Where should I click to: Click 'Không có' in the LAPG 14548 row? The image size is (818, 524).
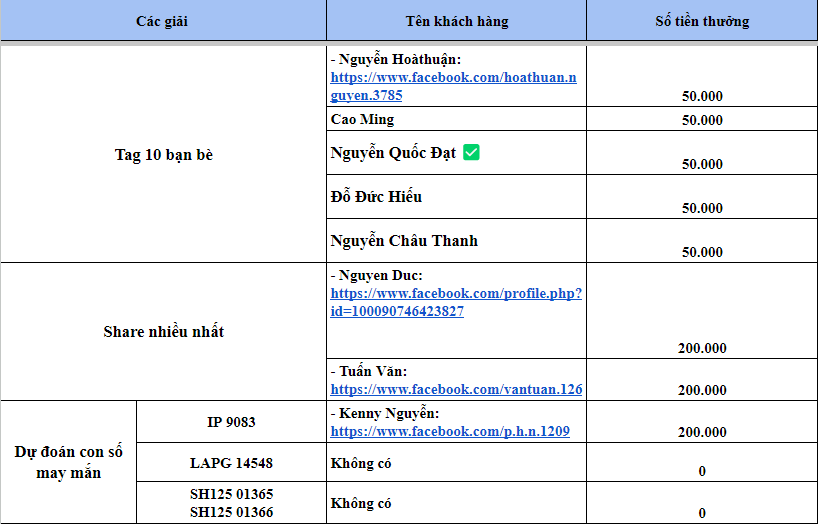[361, 463]
